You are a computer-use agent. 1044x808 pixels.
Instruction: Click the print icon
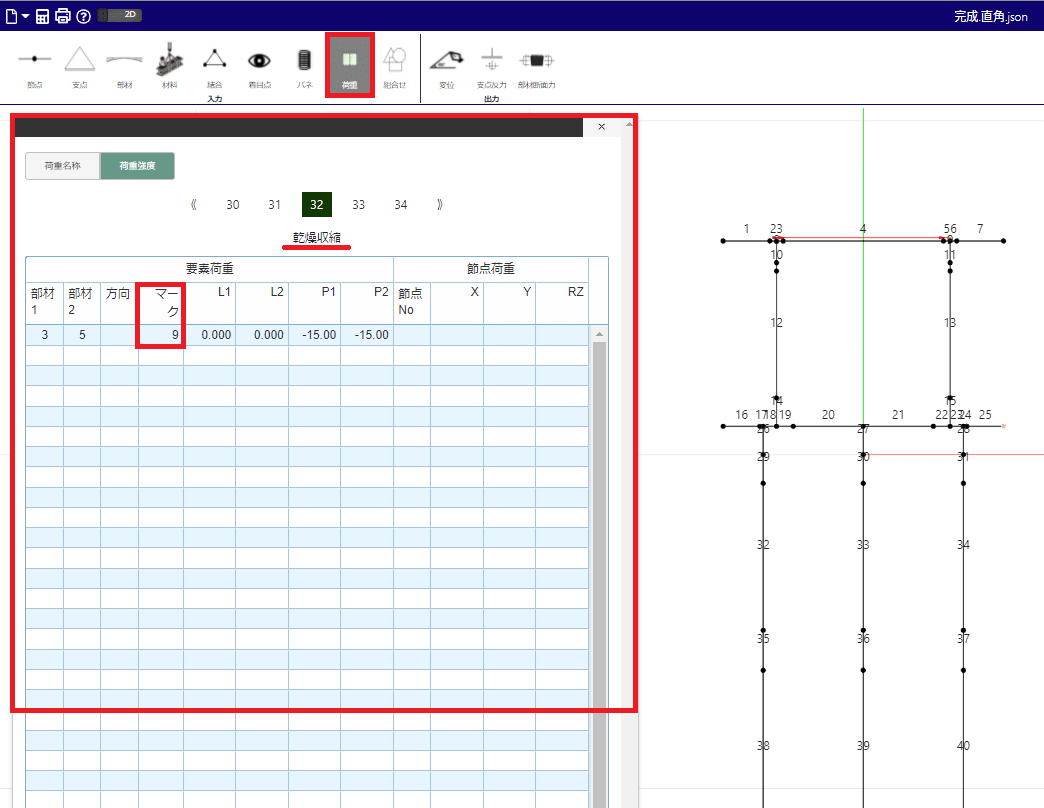pyautogui.click(x=63, y=16)
